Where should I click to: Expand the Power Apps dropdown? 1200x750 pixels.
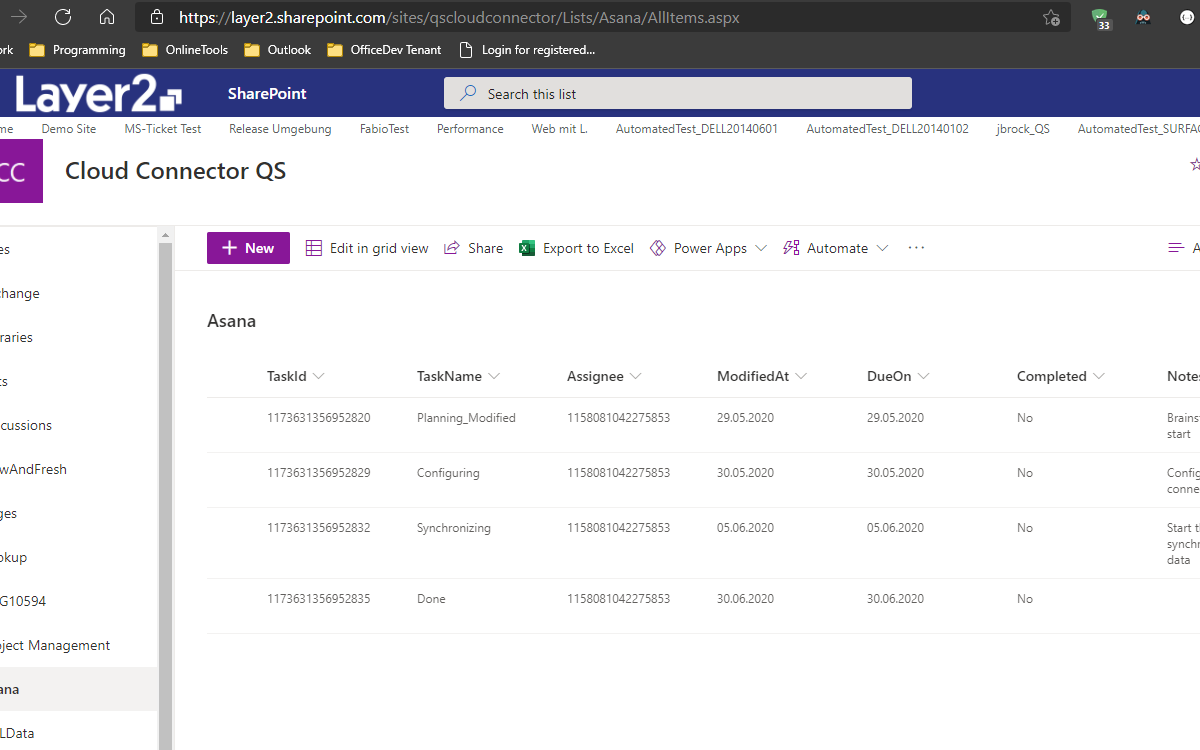tap(761, 248)
